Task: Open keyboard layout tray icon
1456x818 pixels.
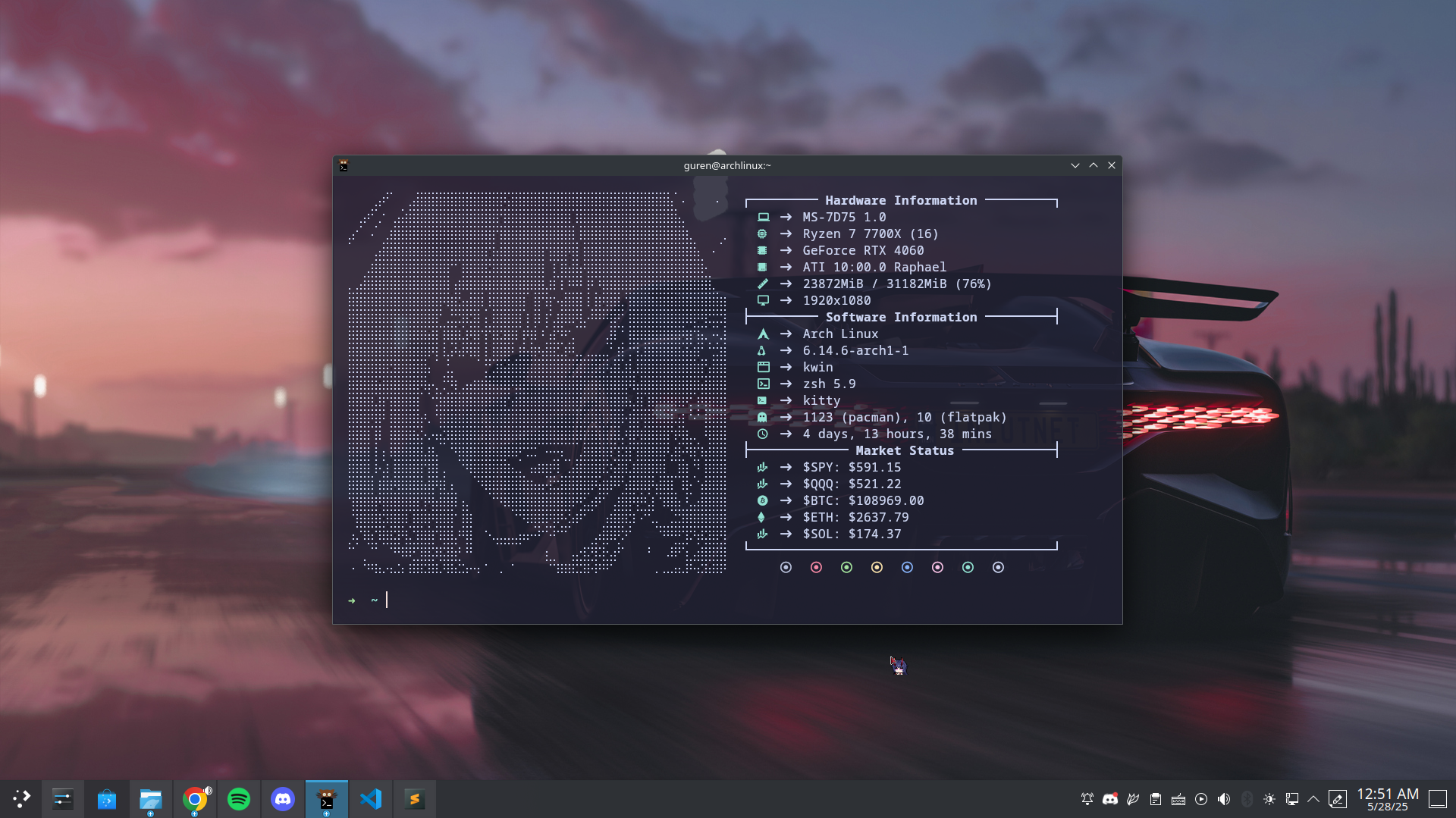Action: pos(1178,799)
